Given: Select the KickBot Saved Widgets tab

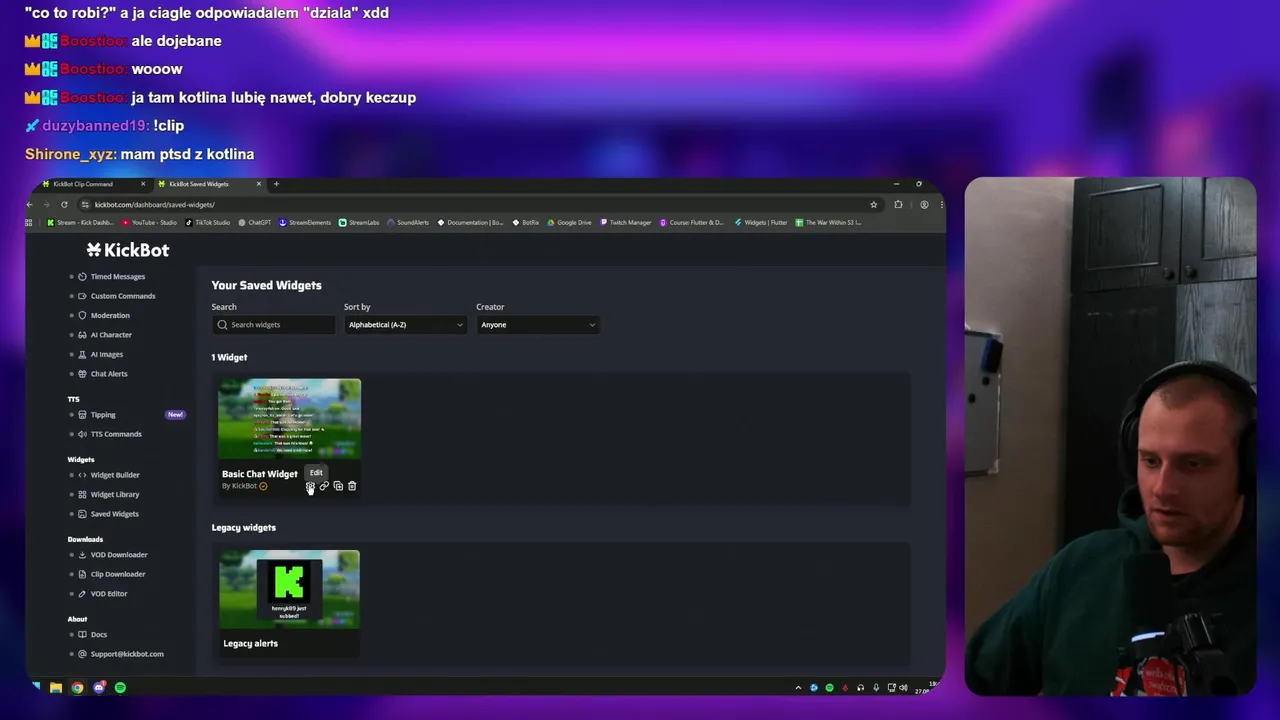Looking at the screenshot, I should [x=208, y=184].
